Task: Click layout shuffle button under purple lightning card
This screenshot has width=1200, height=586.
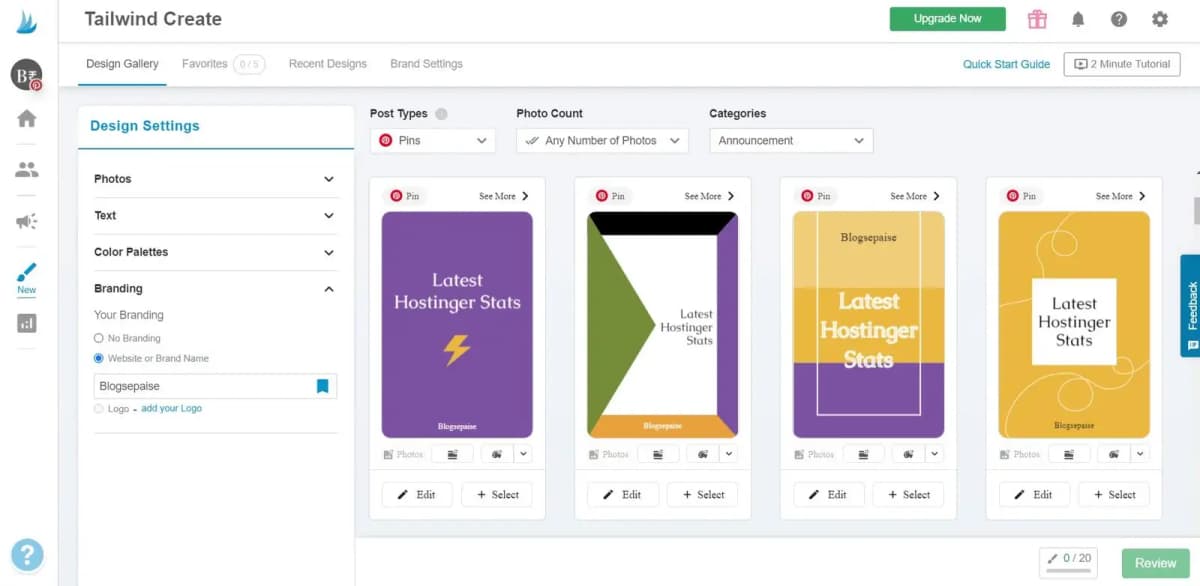Action: click(x=452, y=454)
